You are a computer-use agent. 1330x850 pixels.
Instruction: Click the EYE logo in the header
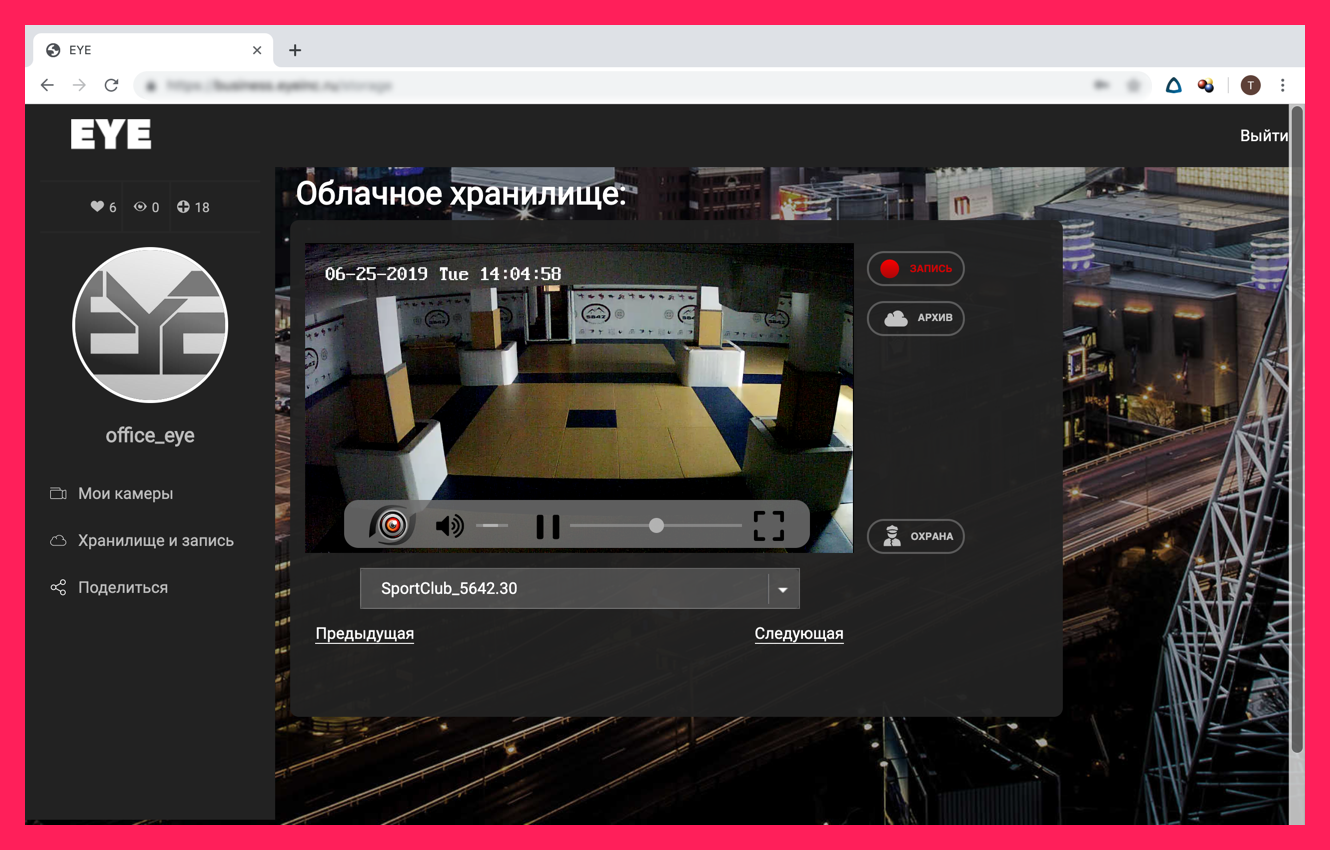coord(111,134)
